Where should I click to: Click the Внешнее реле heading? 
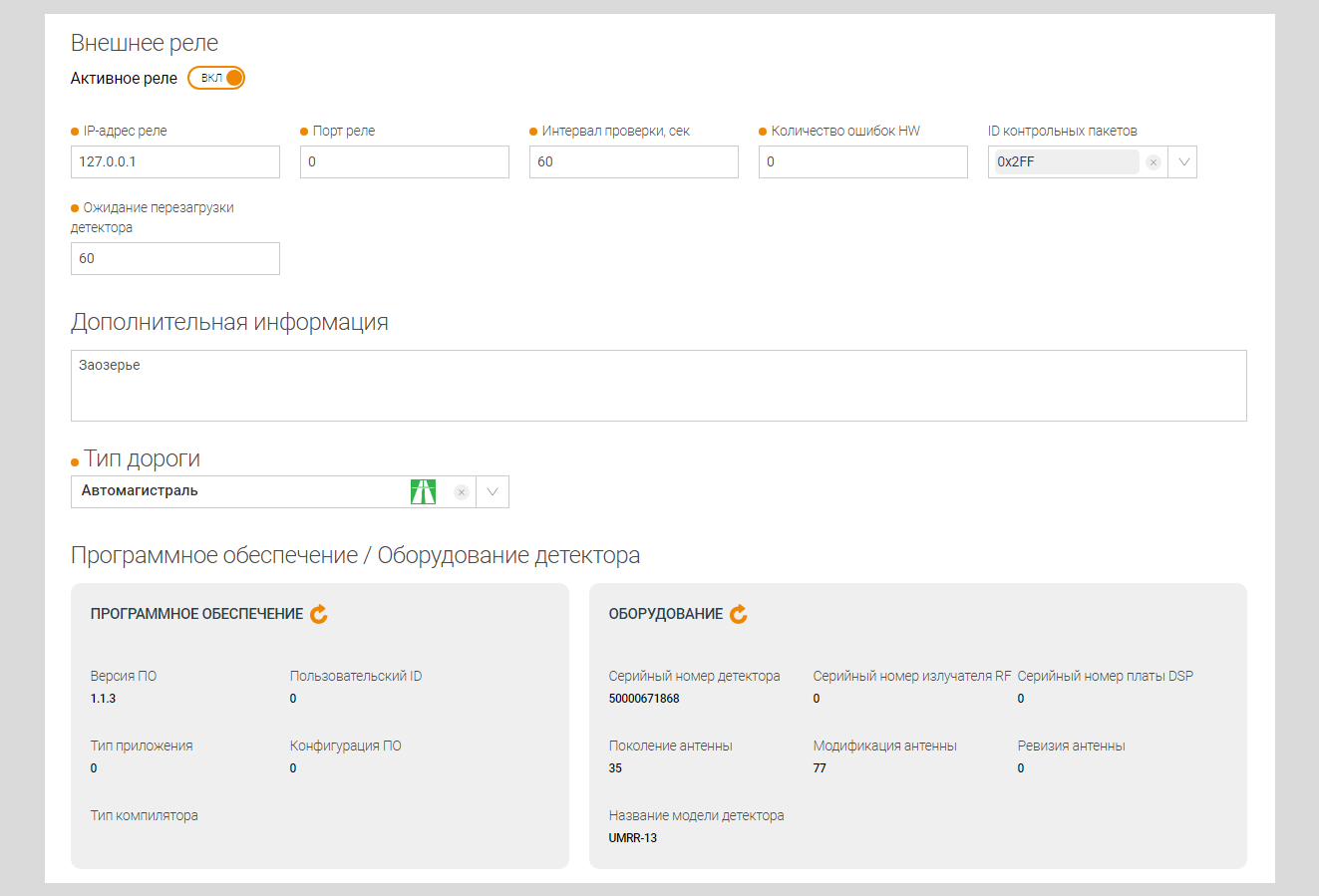[145, 43]
